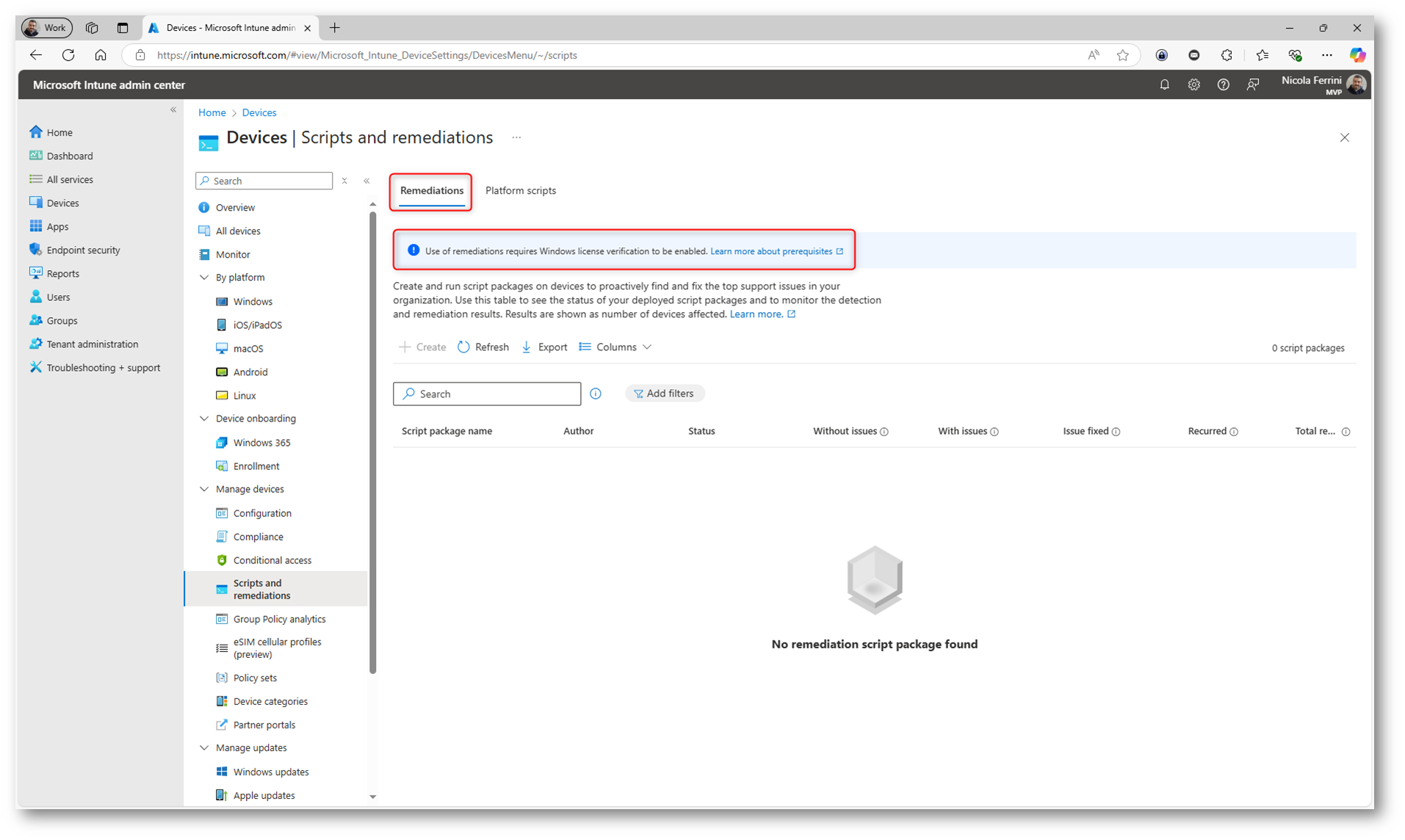Open iOS/iPadOS platform item
This screenshot has width=1405, height=840.
(257, 325)
